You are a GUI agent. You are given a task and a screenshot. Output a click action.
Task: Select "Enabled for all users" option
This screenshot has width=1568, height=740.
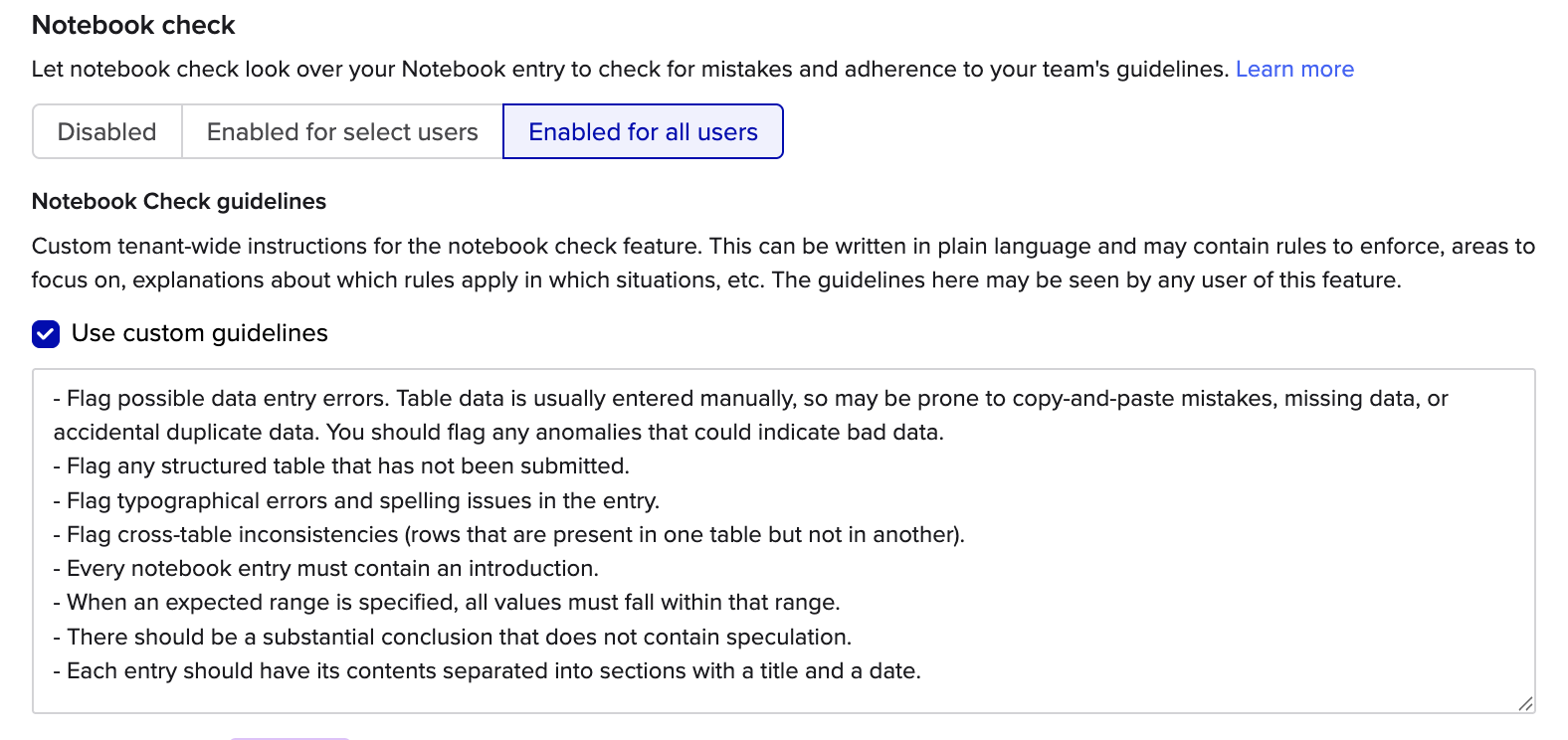pyautogui.click(x=643, y=132)
